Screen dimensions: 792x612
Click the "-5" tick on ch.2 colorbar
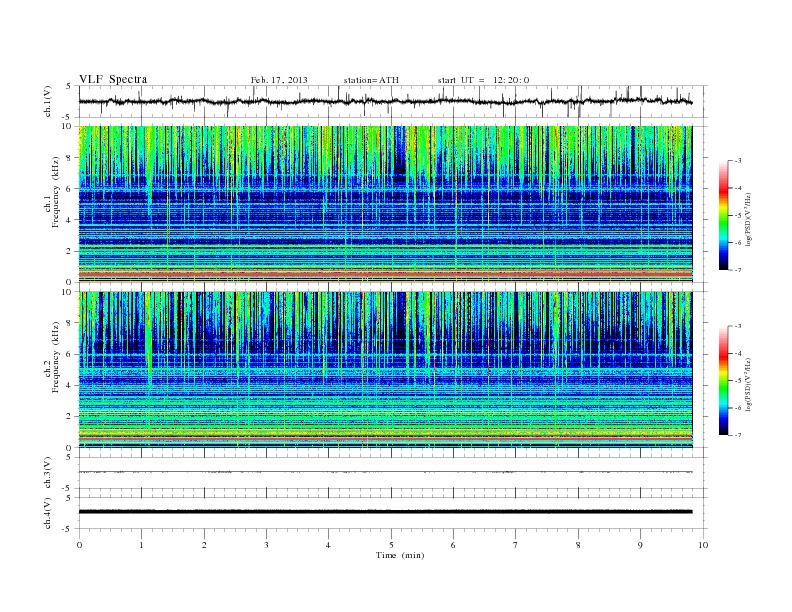pyautogui.click(x=737, y=380)
